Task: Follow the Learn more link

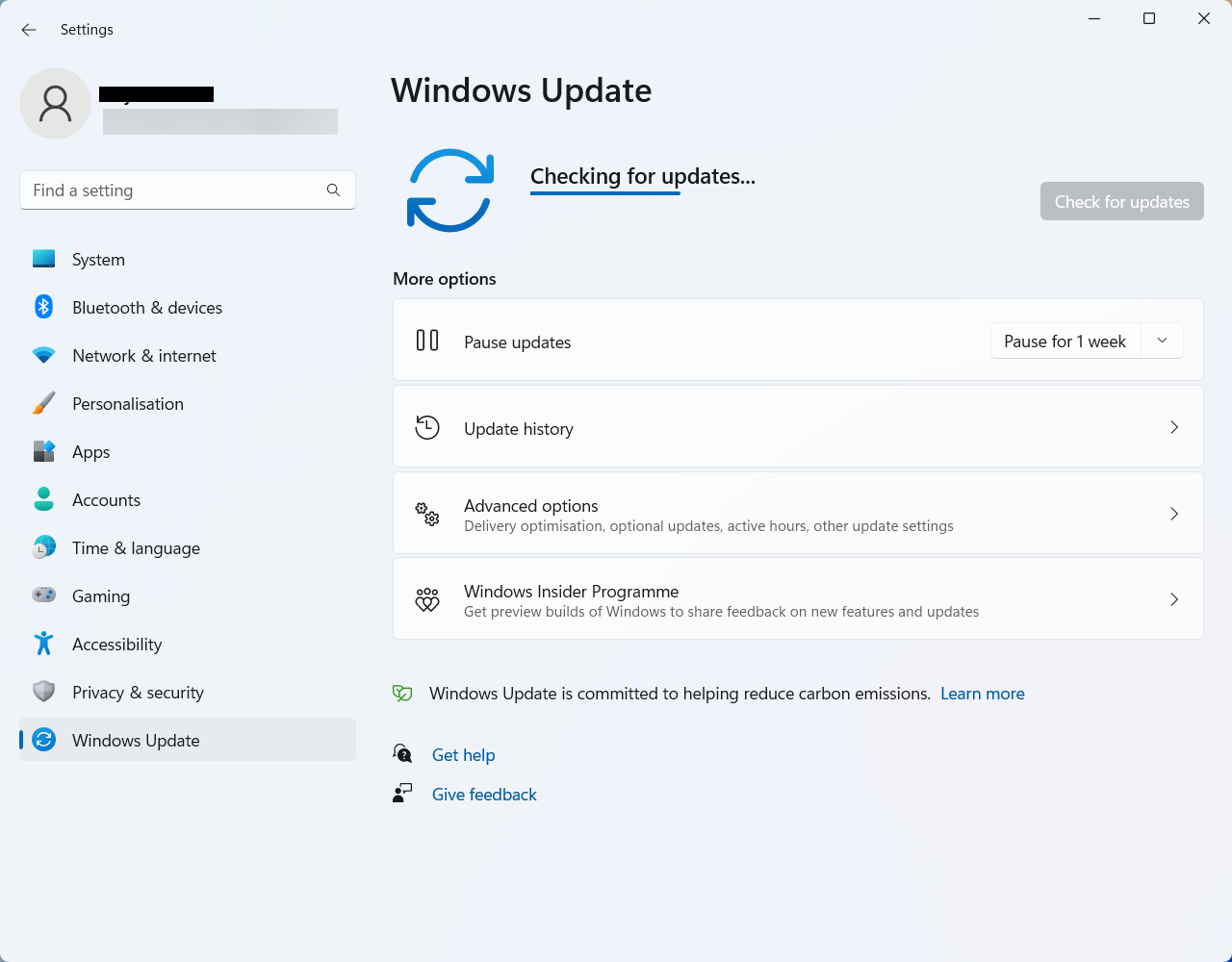Action: point(982,694)
